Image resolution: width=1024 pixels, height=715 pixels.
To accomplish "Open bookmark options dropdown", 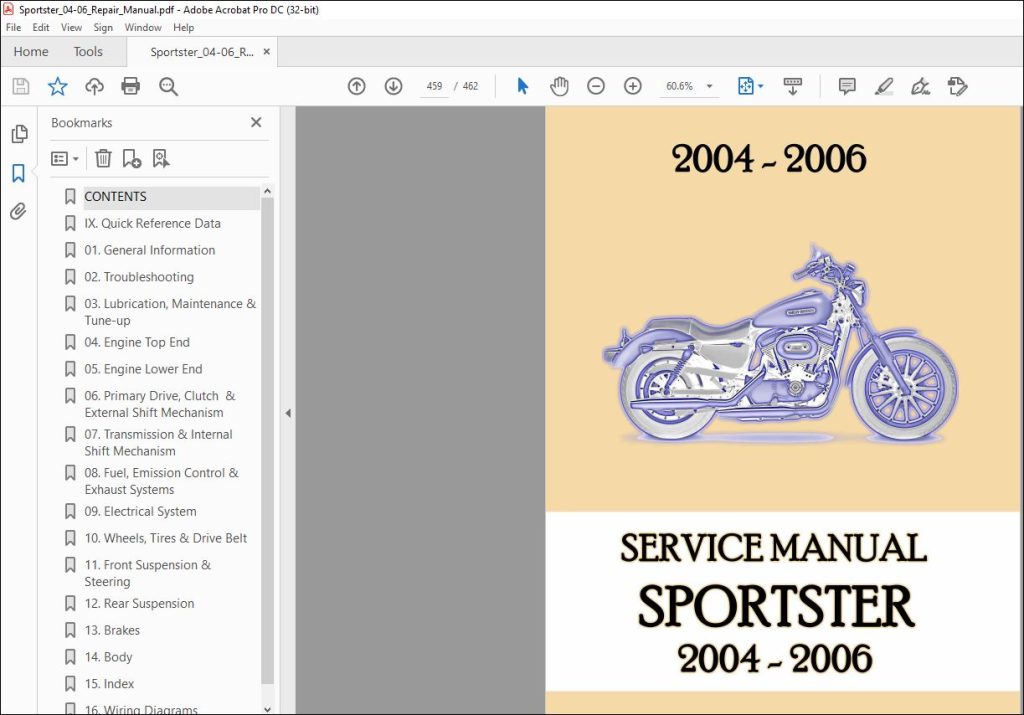I will (65, 159).
